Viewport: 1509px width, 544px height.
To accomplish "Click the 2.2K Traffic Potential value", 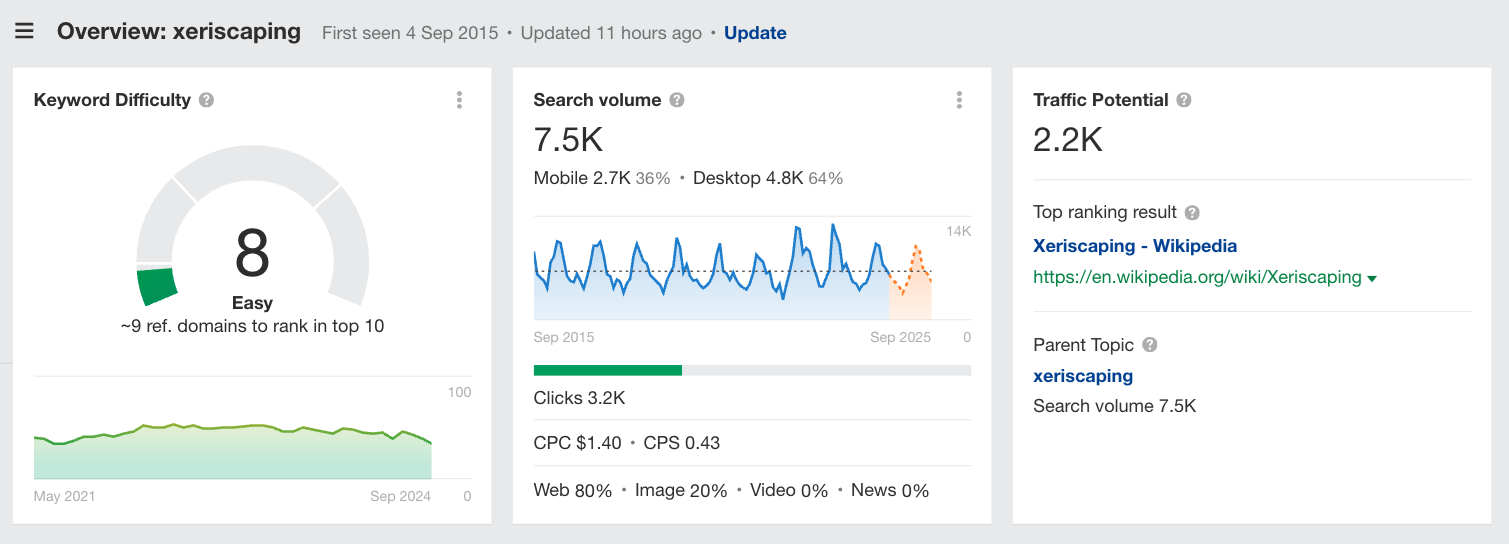I will 1067,140.
